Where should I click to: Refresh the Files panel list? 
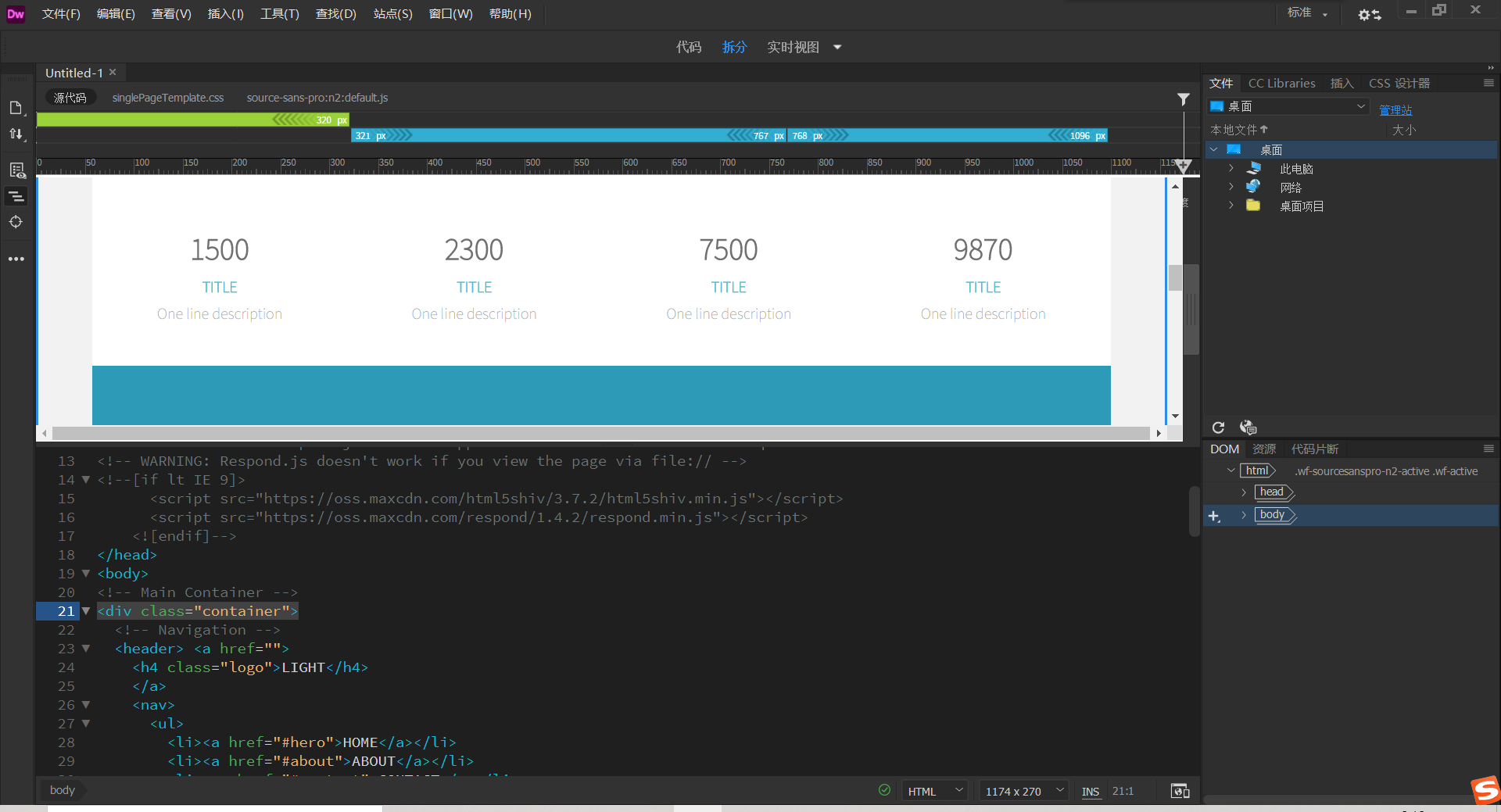coord(1218,427)
